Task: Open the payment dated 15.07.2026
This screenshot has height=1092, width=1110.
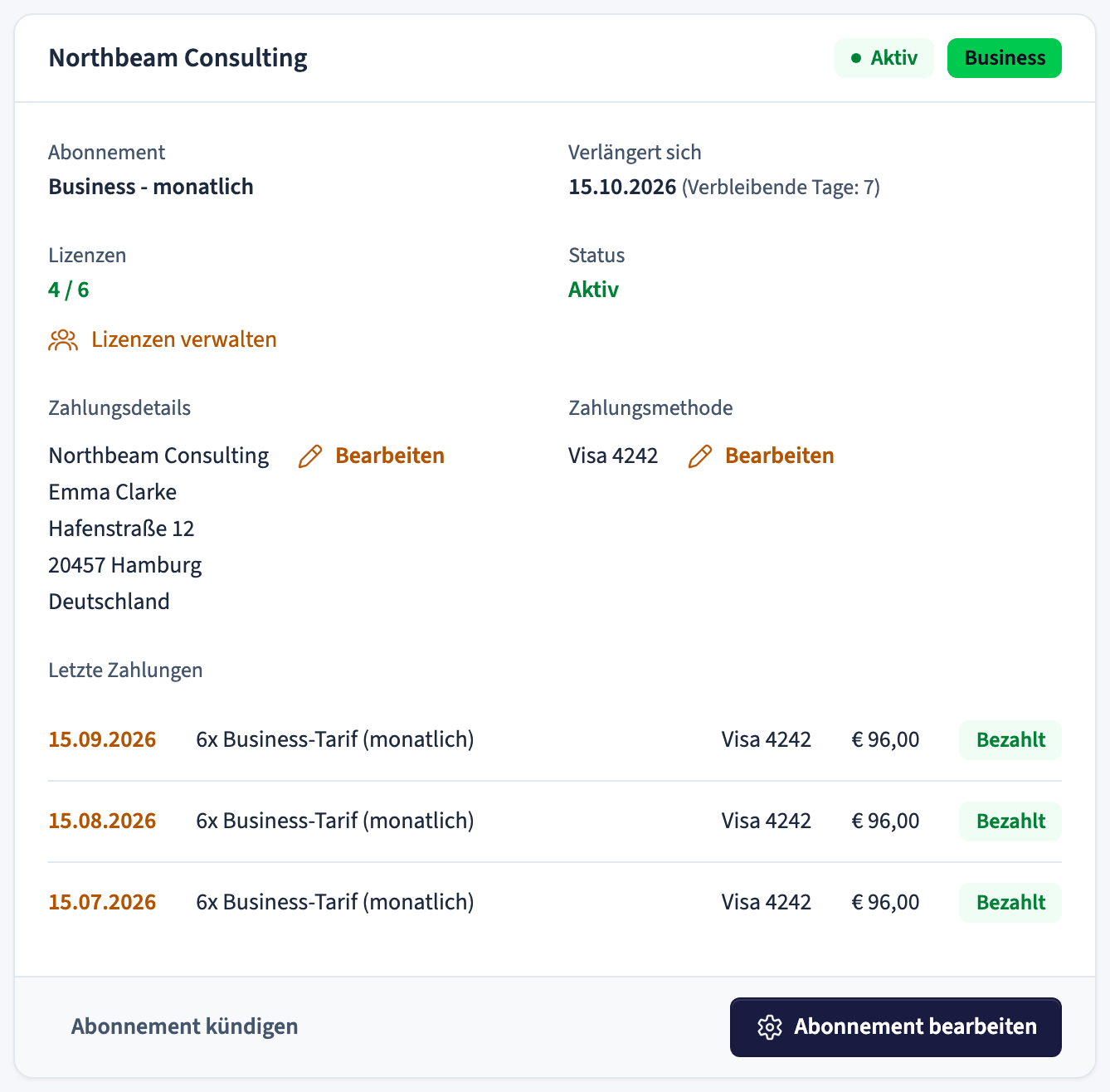Action: (x=102, y=903)
